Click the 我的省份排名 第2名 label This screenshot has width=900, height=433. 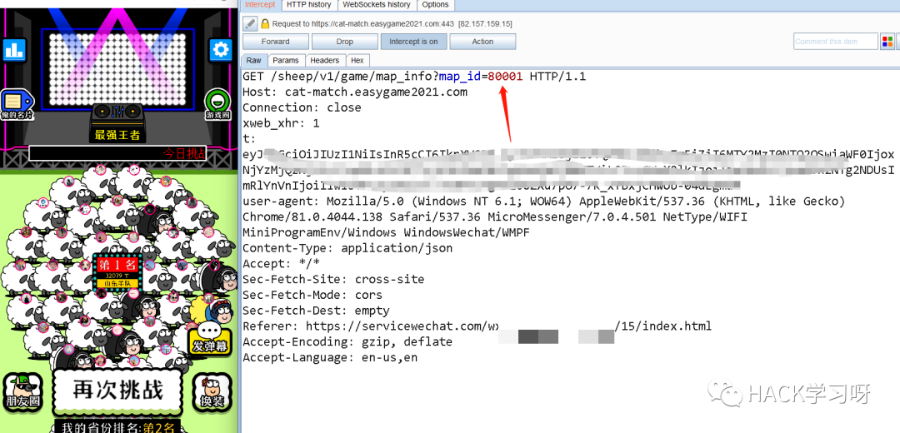(117, 427)
